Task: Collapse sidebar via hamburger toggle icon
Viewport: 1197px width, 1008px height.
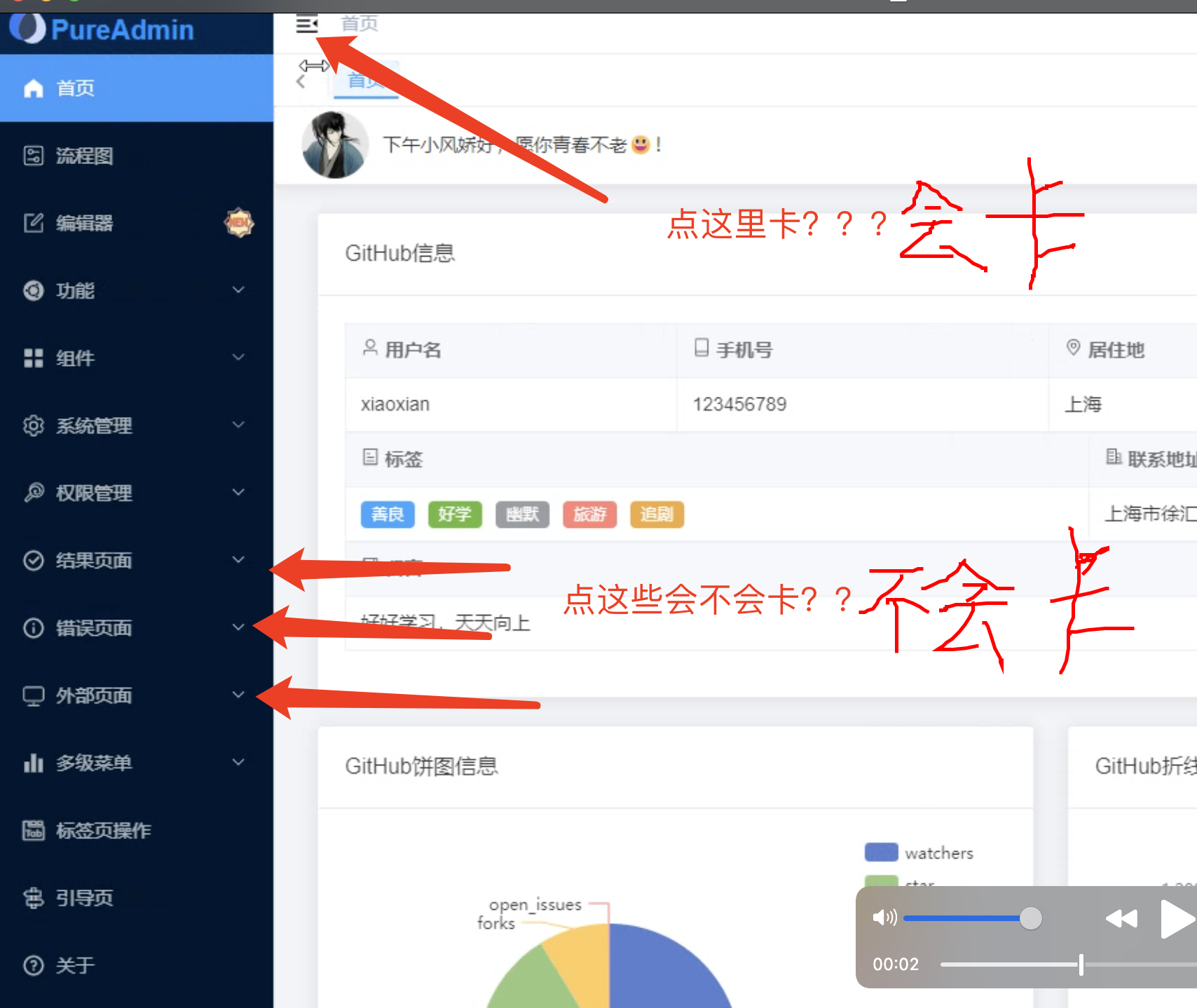Action: point(307,23)
